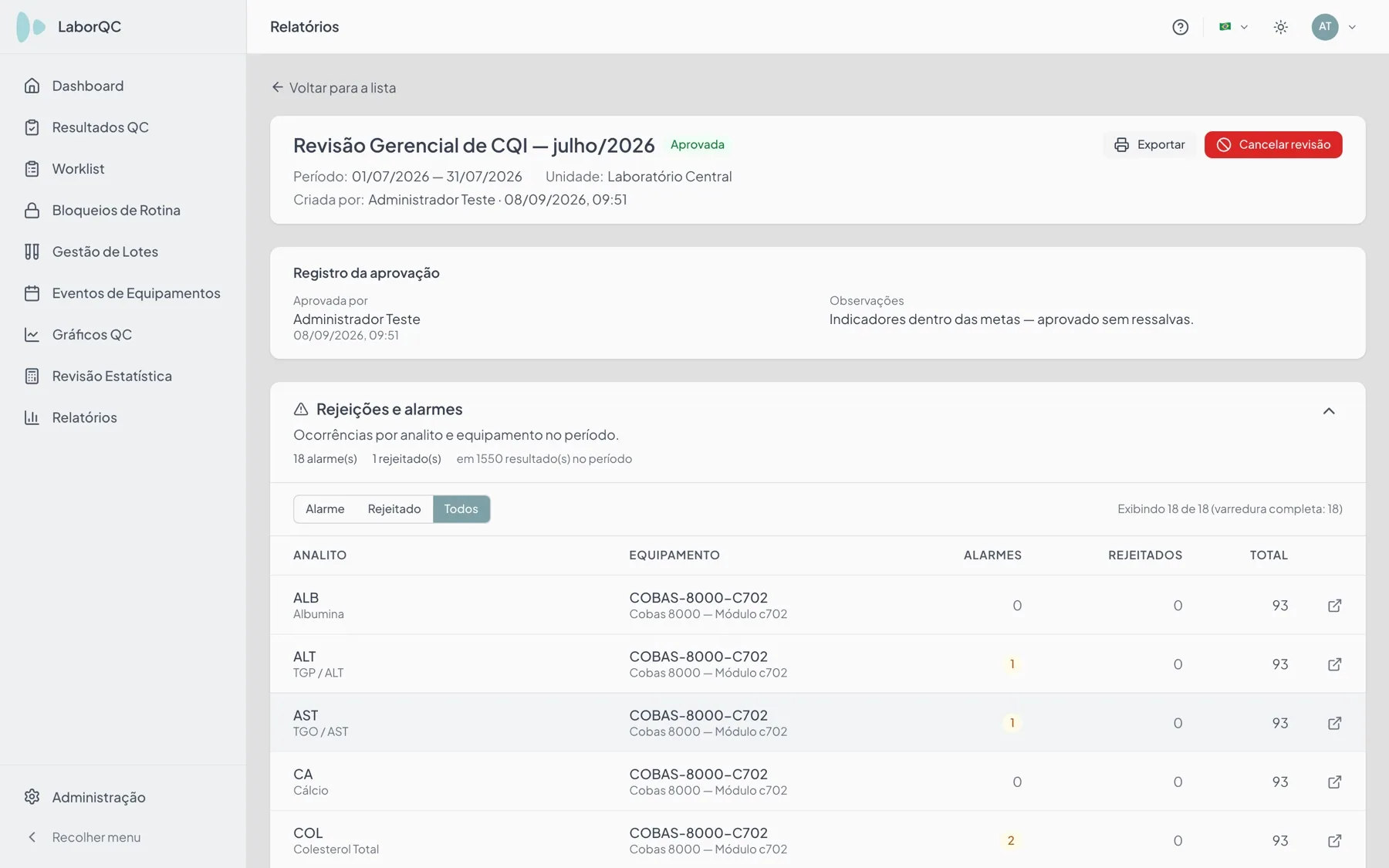Click the ANALITO column header
Screen dimensions: 1389x868
pos(319,556)
